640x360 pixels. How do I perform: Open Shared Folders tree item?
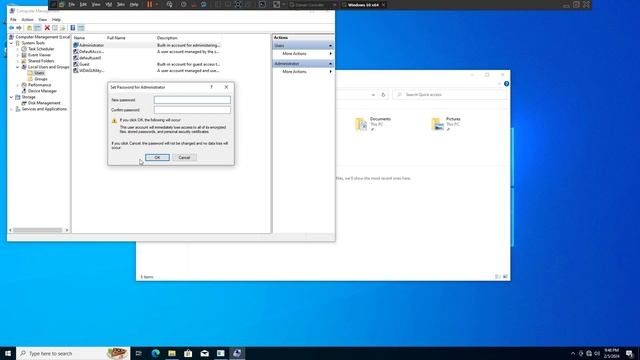pyautogui.click(x=41, y=61)
